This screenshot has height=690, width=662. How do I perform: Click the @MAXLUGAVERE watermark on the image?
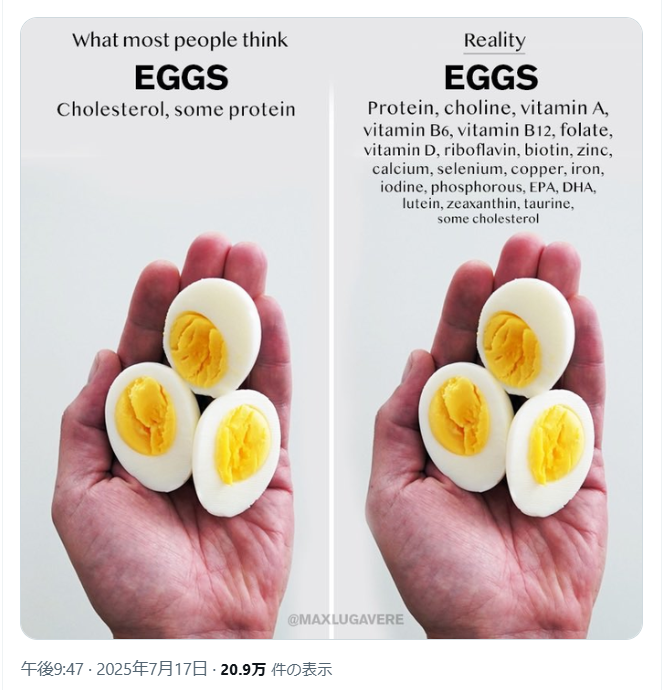point(345,620)
